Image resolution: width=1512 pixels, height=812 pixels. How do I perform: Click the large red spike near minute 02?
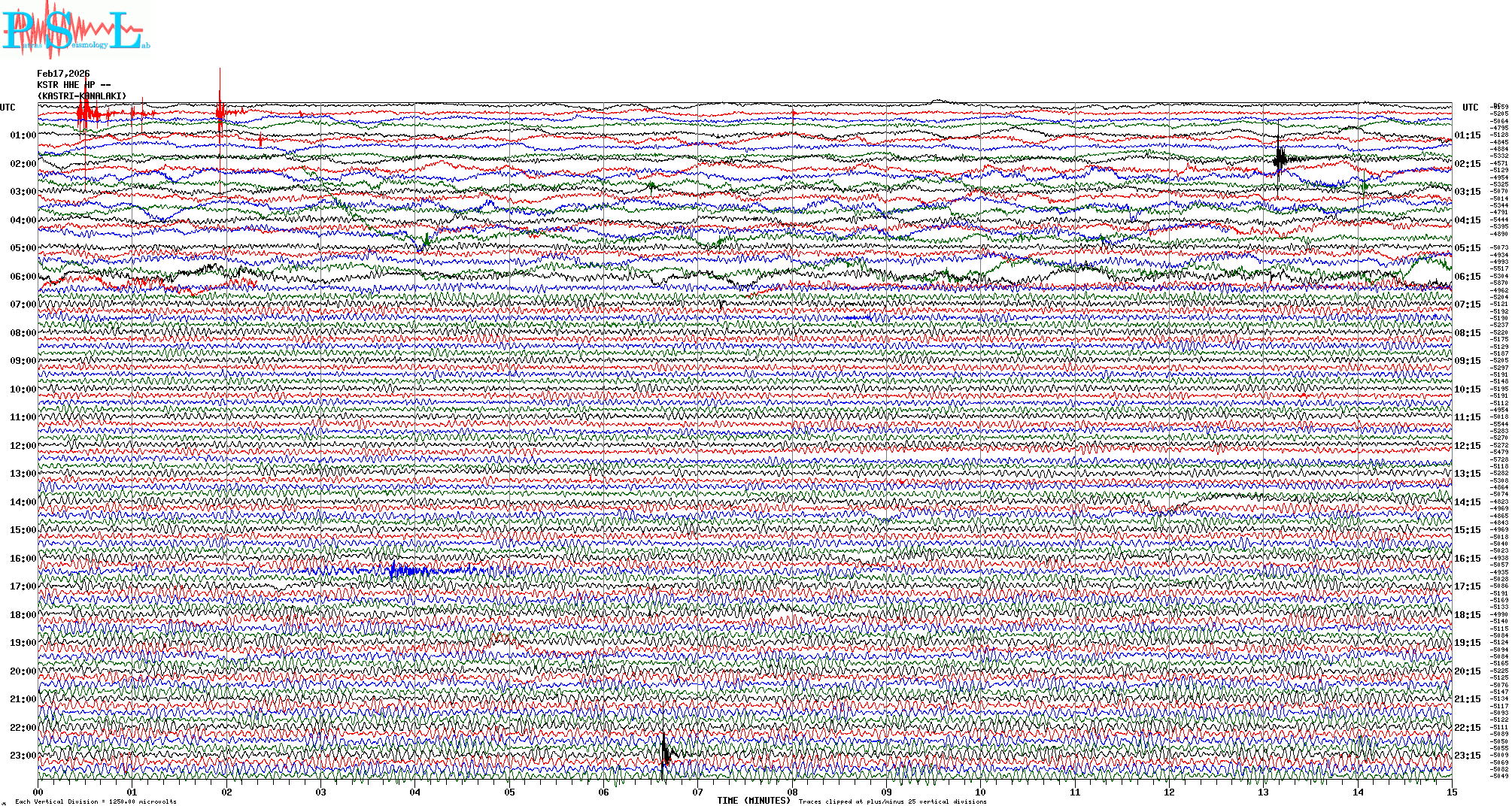220,113
